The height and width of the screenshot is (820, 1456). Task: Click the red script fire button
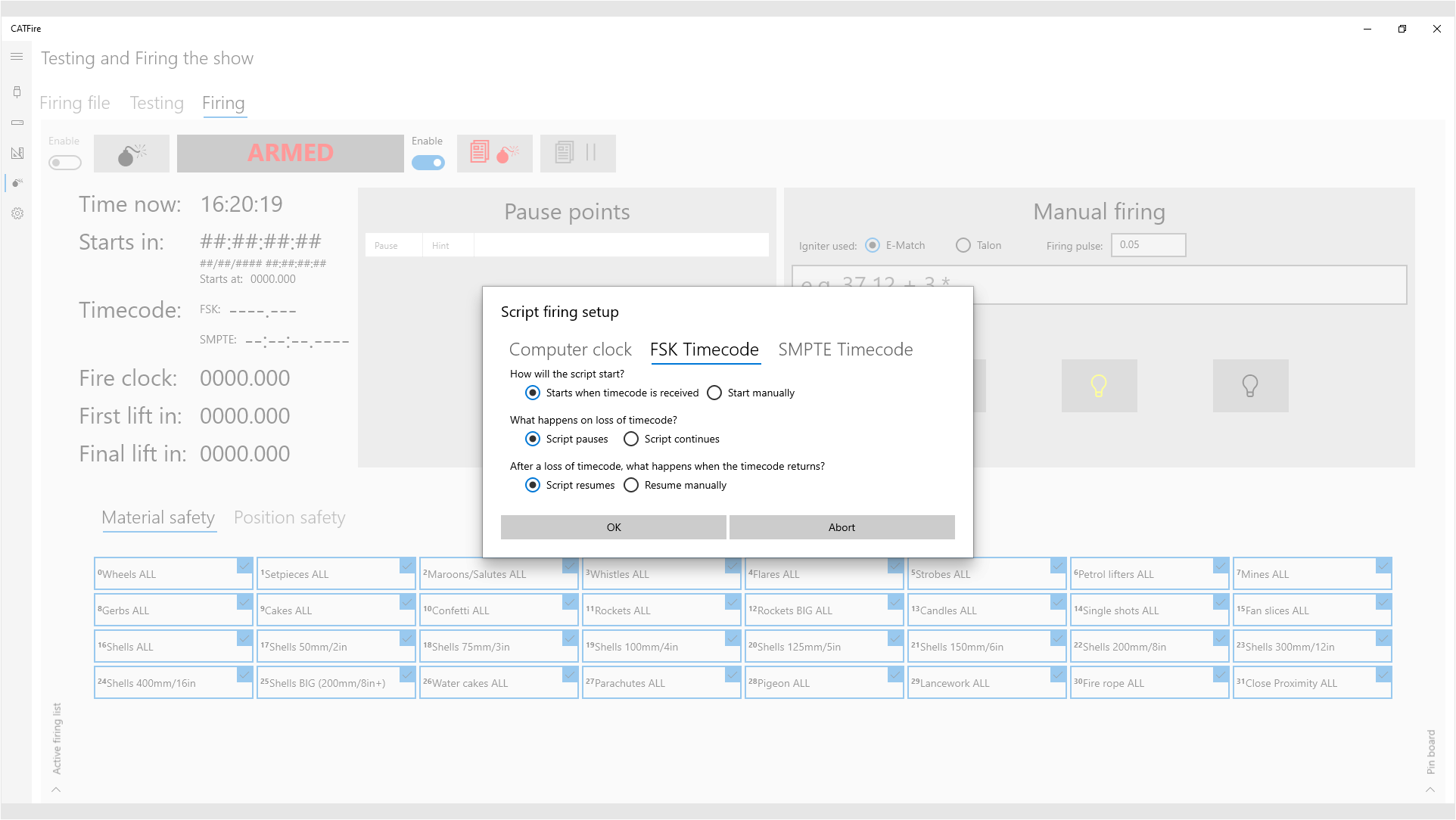click(494, 154)
